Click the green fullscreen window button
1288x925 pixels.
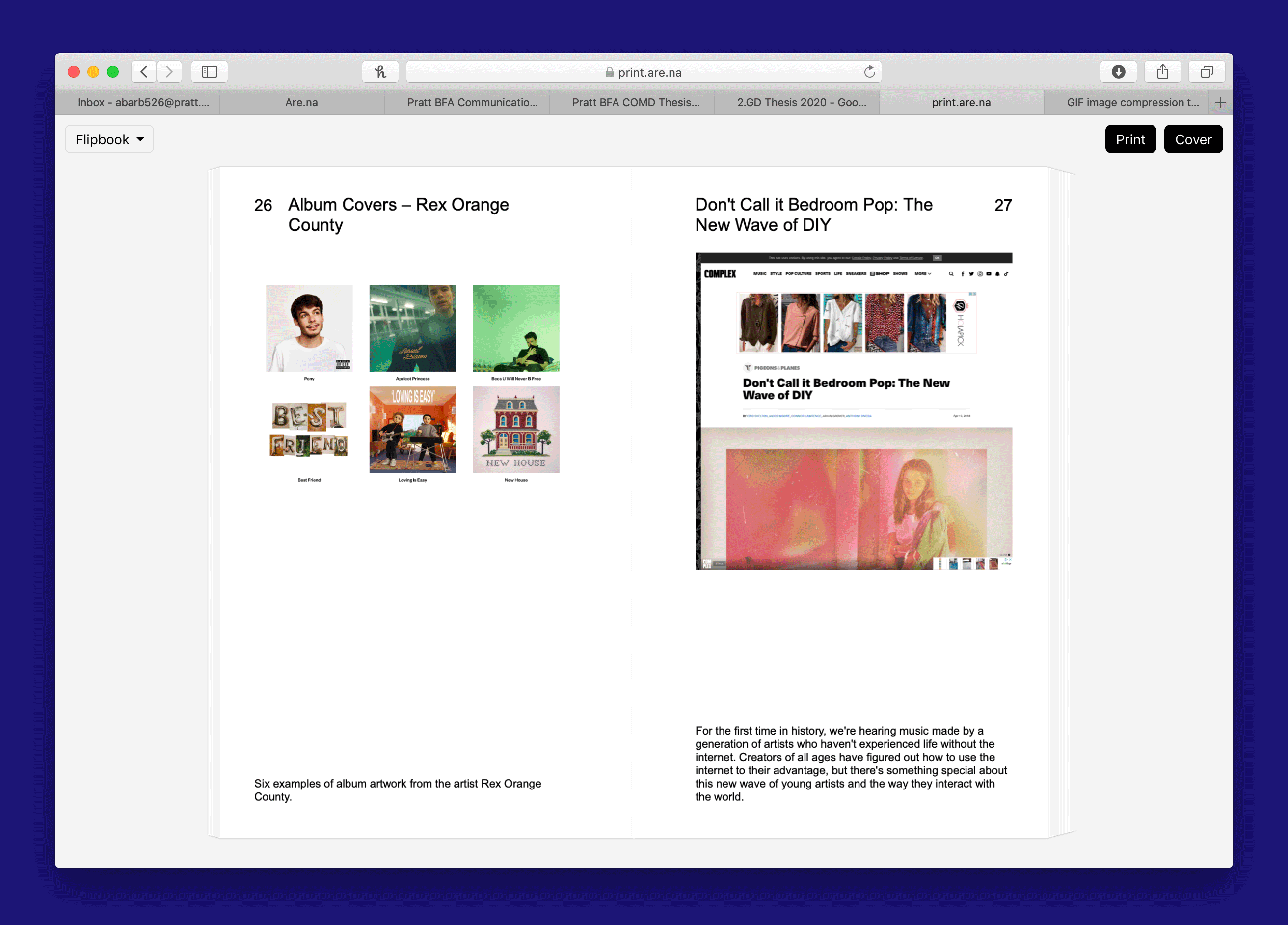click(x=113, y=72)
